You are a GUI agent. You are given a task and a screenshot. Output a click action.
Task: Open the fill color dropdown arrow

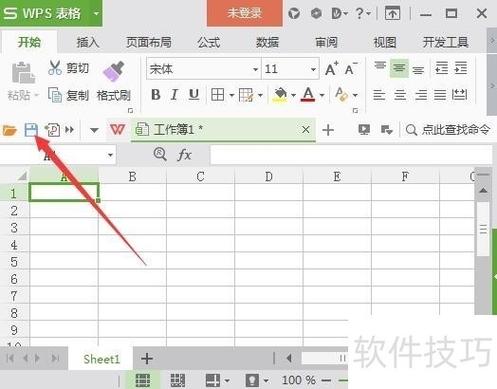point(293,95)
